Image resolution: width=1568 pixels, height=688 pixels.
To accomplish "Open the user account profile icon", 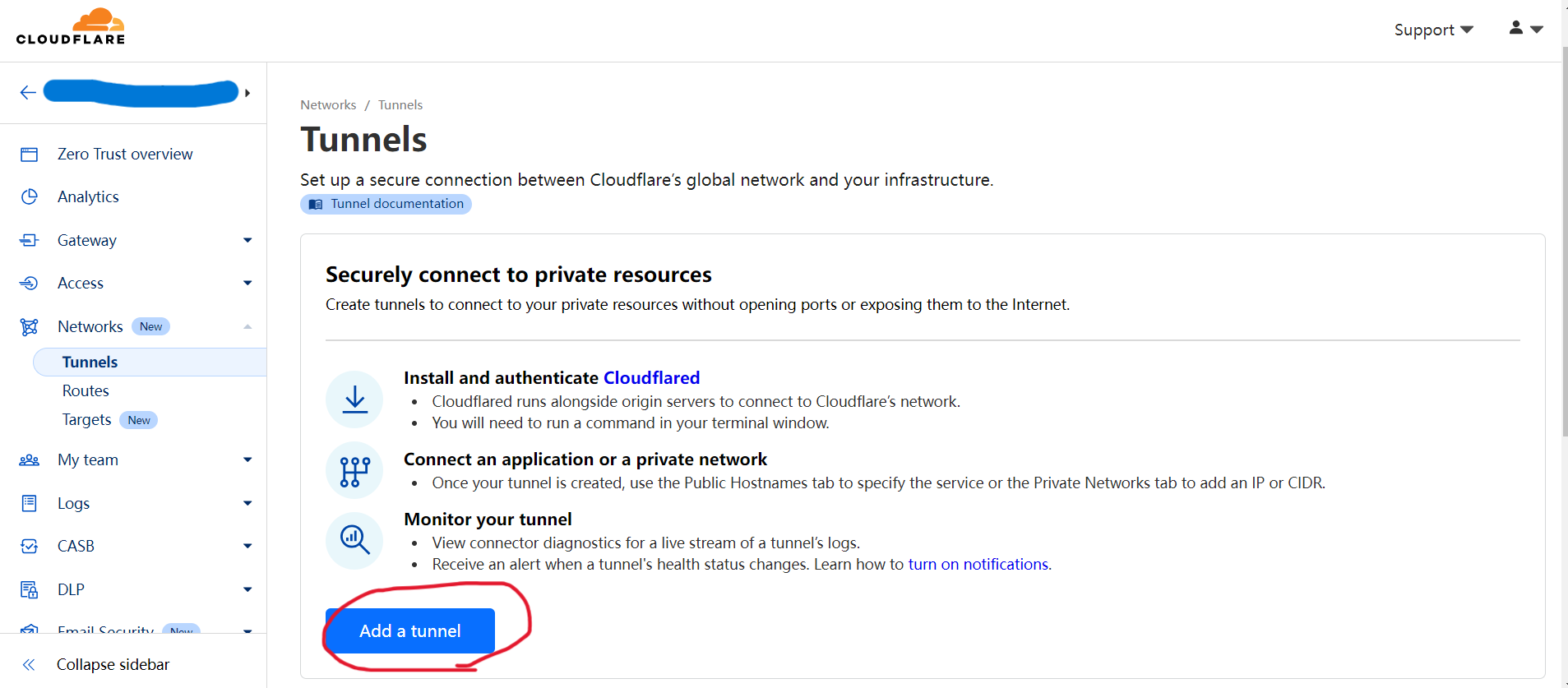I will coord(1525,29).
